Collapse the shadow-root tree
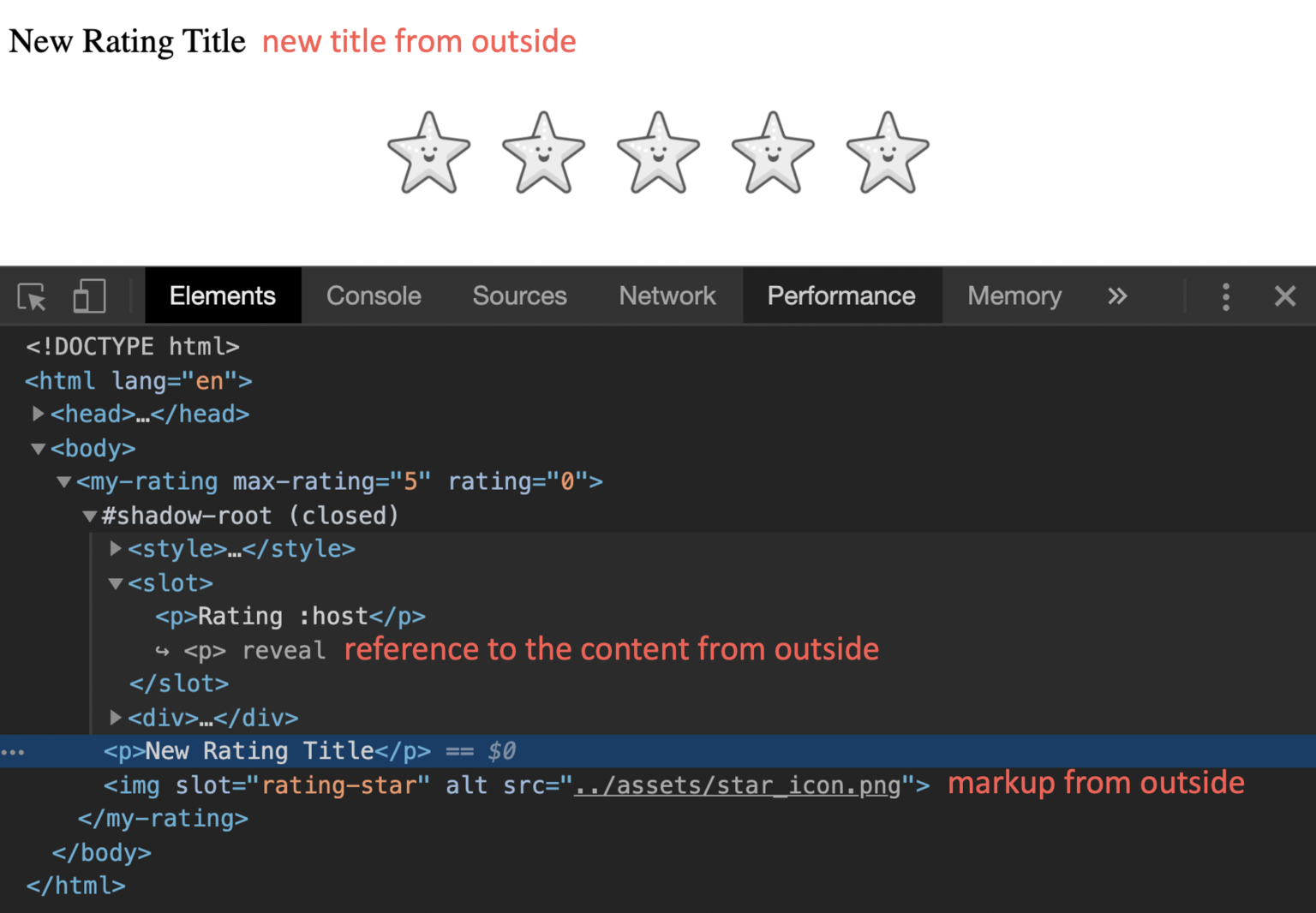 coord(89,516)
